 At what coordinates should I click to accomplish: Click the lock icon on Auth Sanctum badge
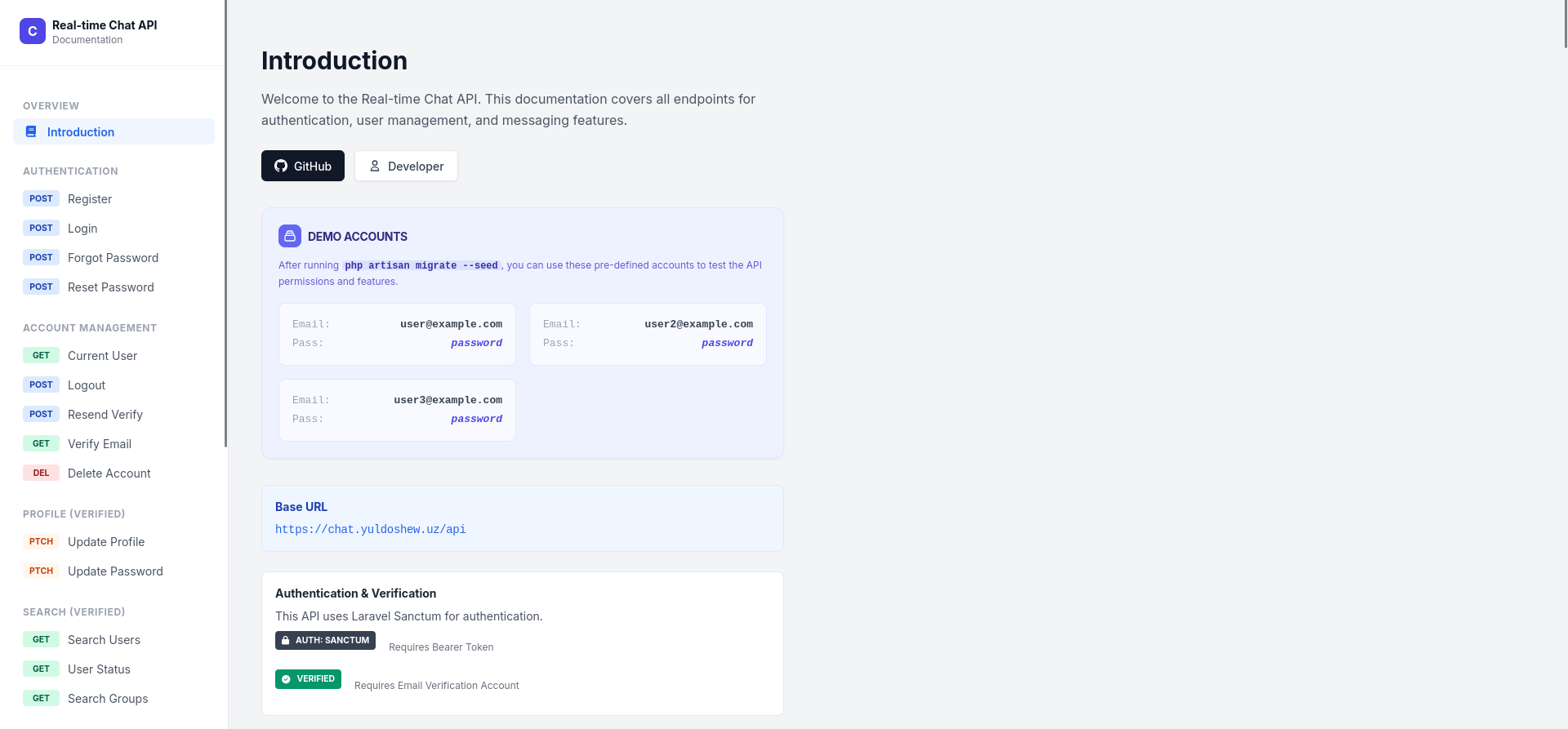click(286, 641)
